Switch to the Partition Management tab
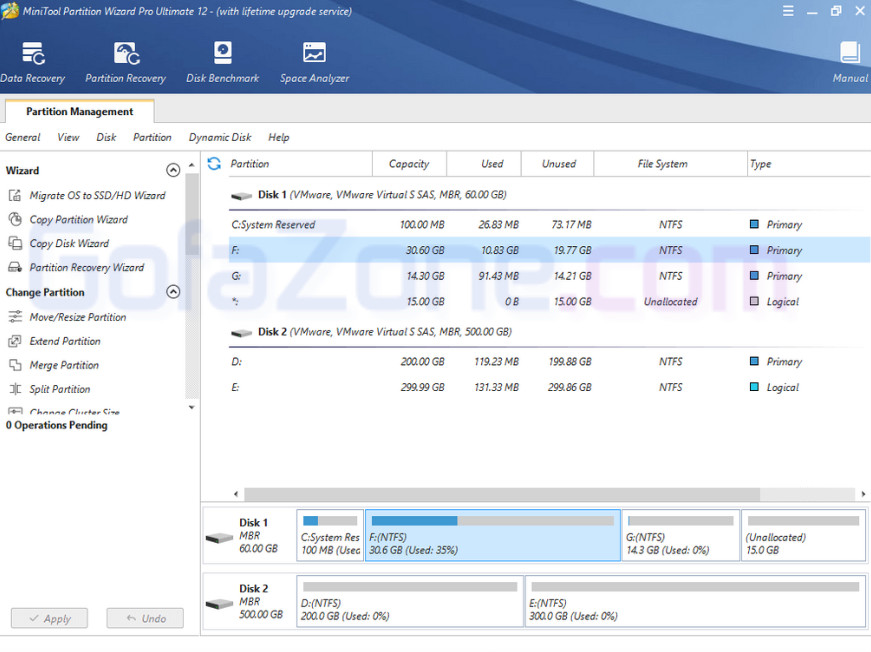871x652 pixels. pyautogui.click(x=80, y=112)
